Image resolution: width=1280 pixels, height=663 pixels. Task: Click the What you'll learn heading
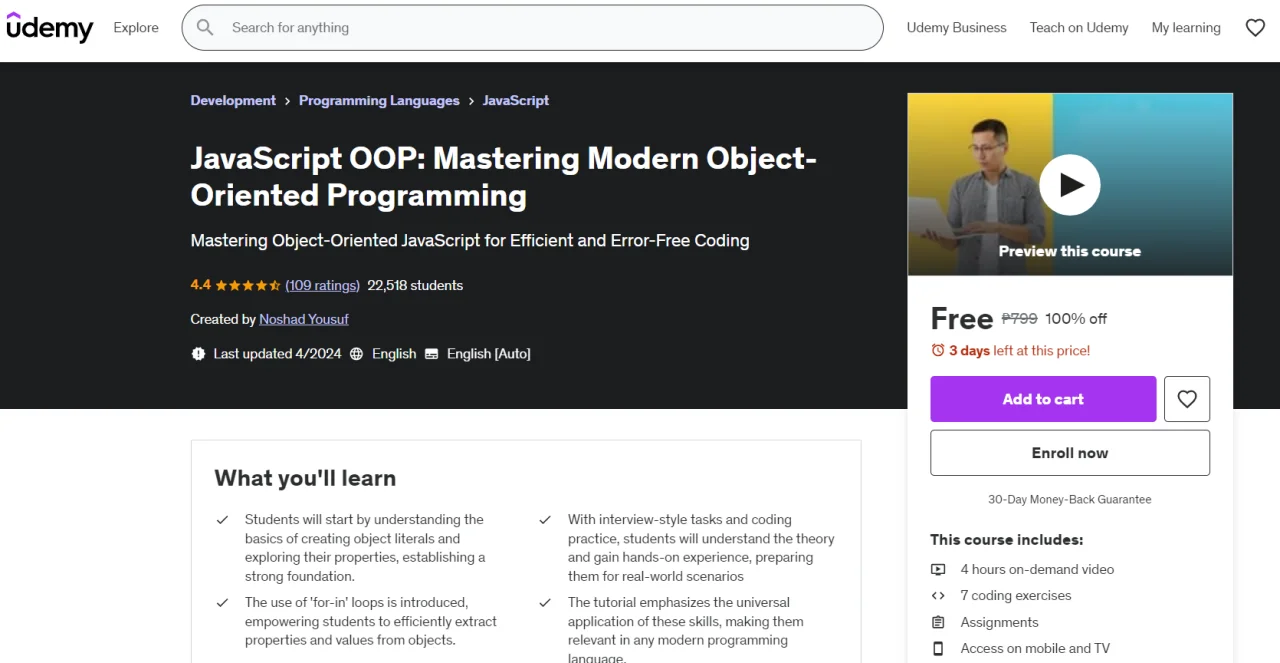tap(305, 478)
